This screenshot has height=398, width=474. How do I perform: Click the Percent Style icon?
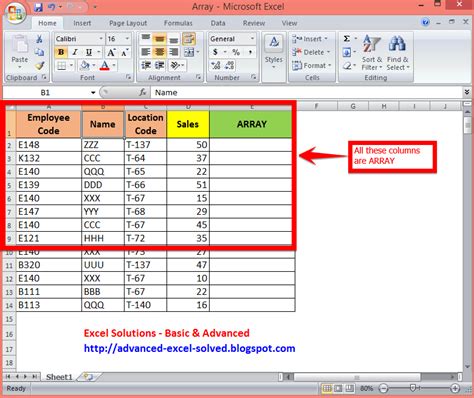click(236, 52)
